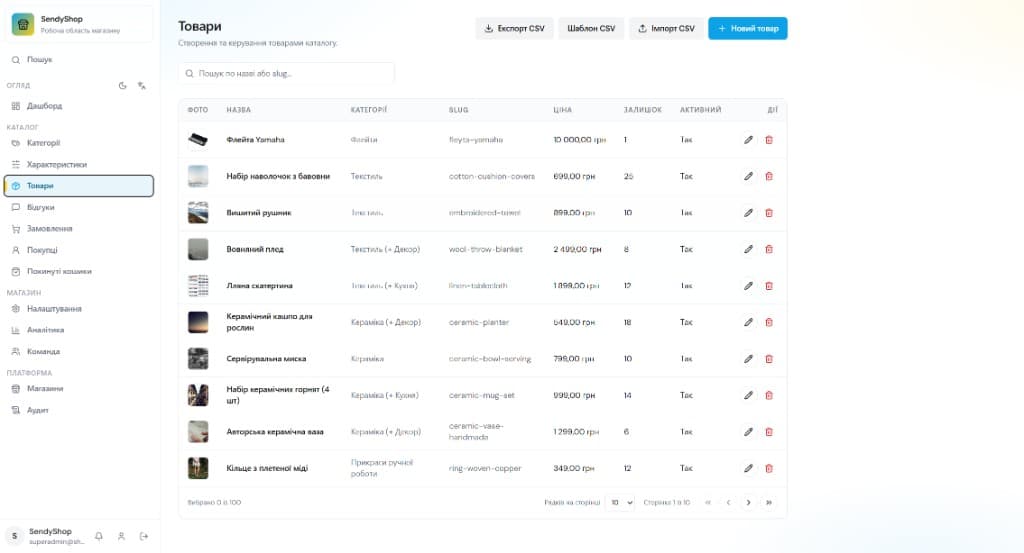The height and width of the screenshot is (553, 1024).
Task: Sort by Назва column header
Action: tap(238, 110)
